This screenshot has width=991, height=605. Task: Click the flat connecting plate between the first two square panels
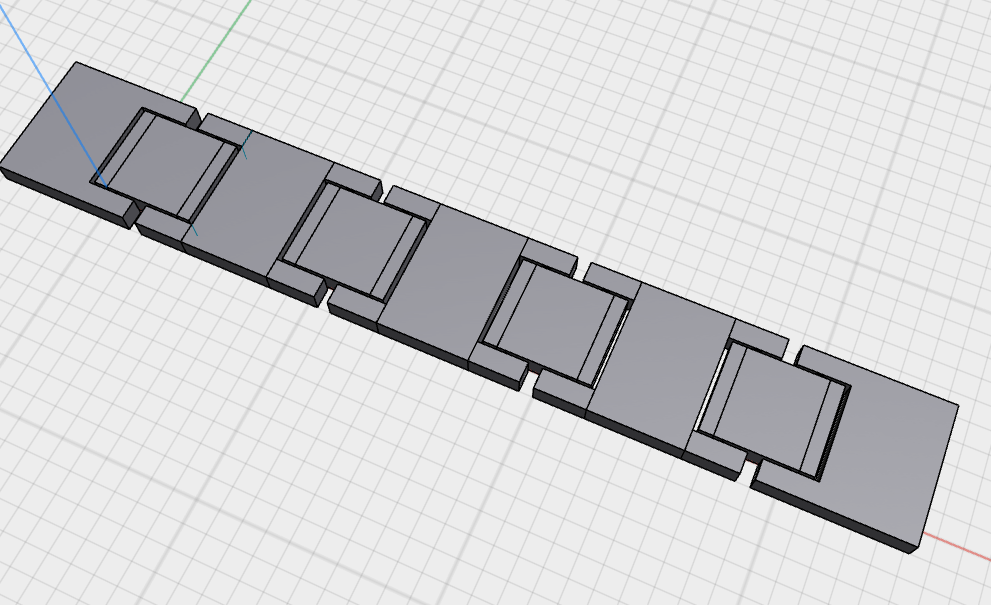pos(259,202)
